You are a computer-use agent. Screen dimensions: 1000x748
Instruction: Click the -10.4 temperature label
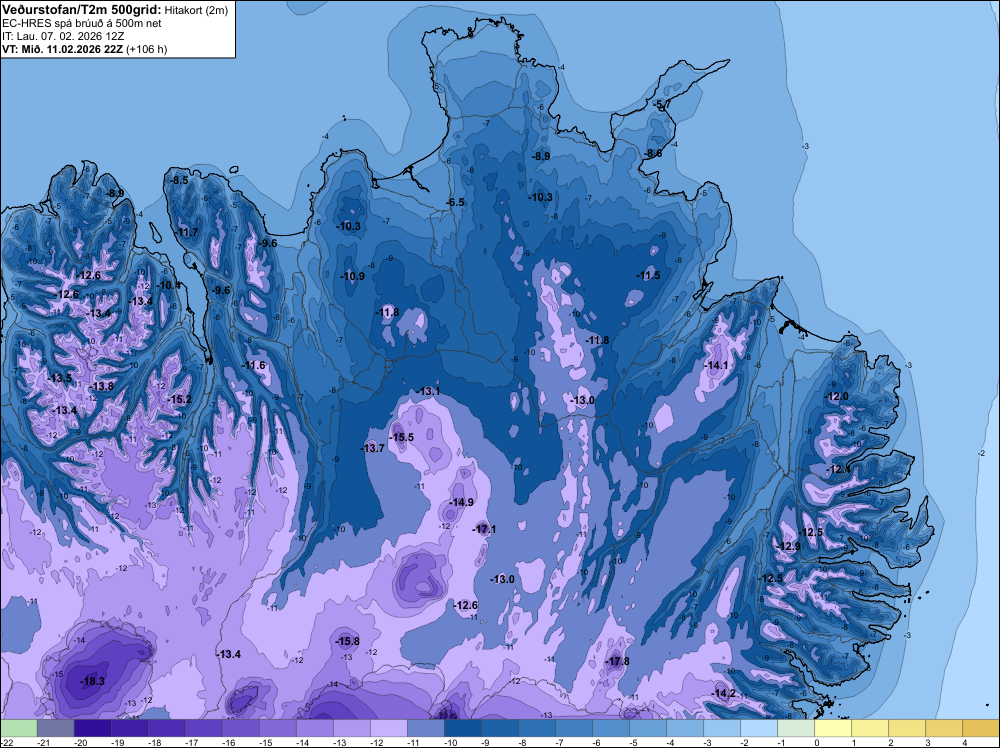168,285
